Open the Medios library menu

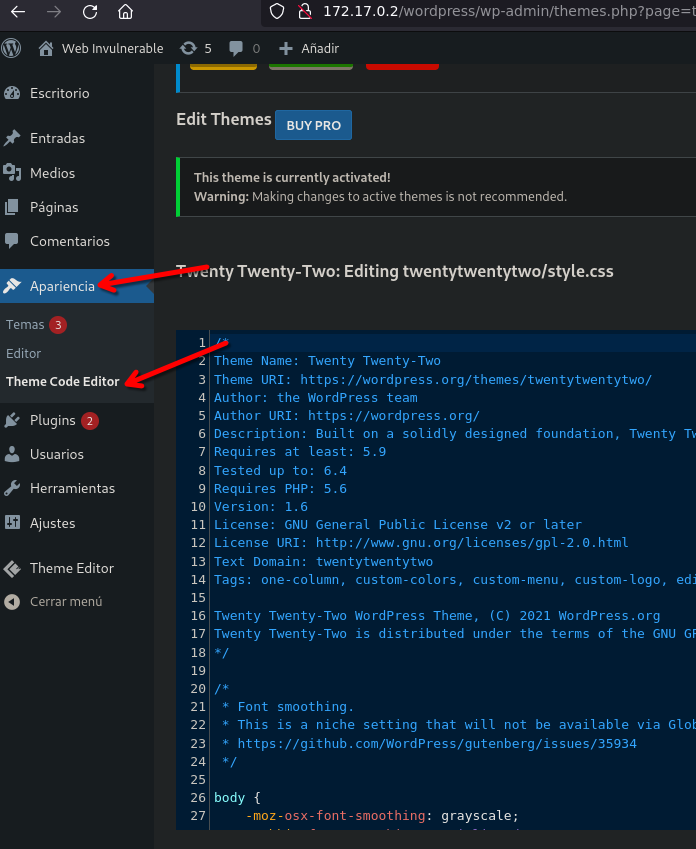tap(52, 173)
